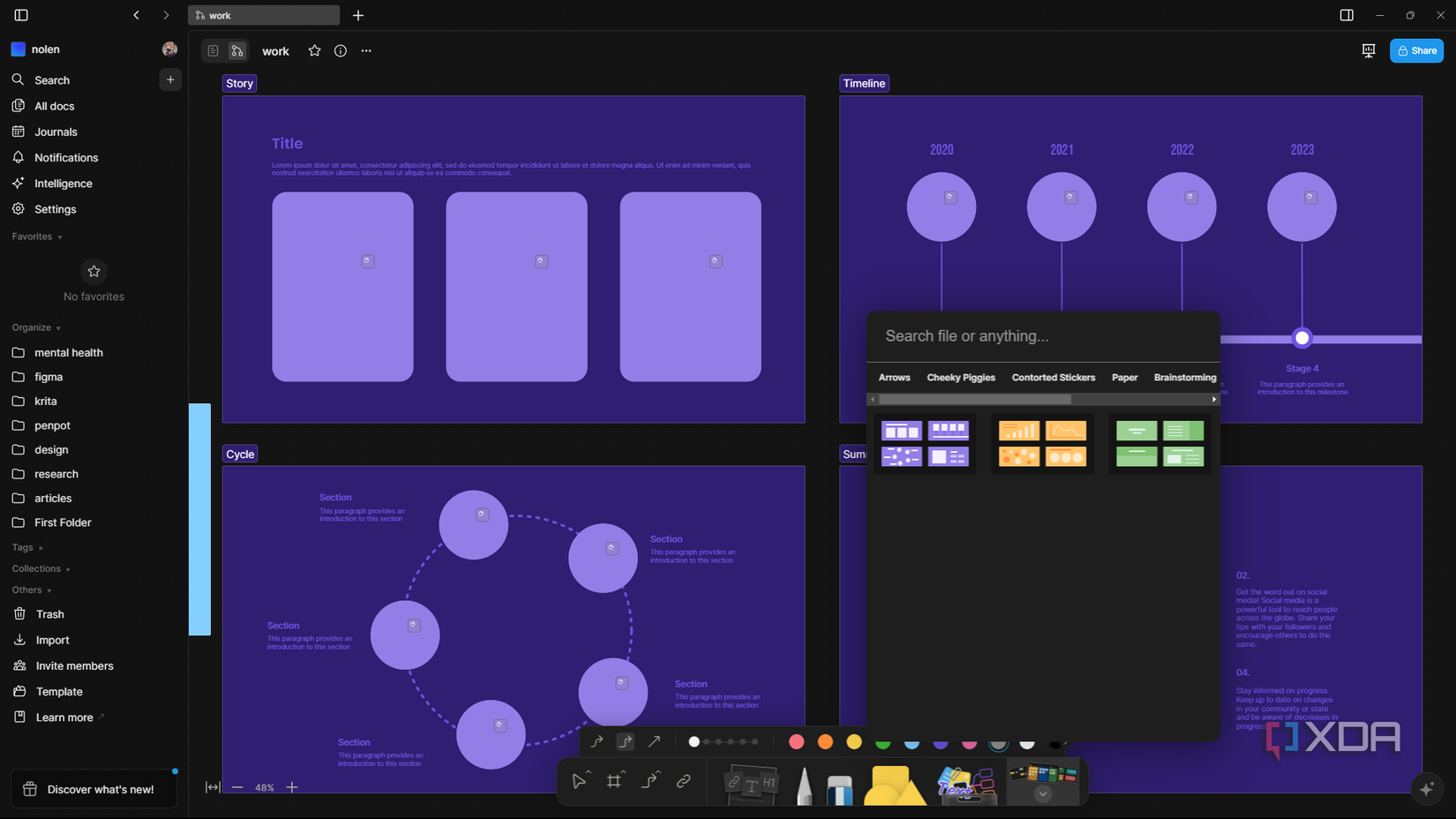Open Invite members from the sidebar
Screen dimensions: 1456x819
73,665
